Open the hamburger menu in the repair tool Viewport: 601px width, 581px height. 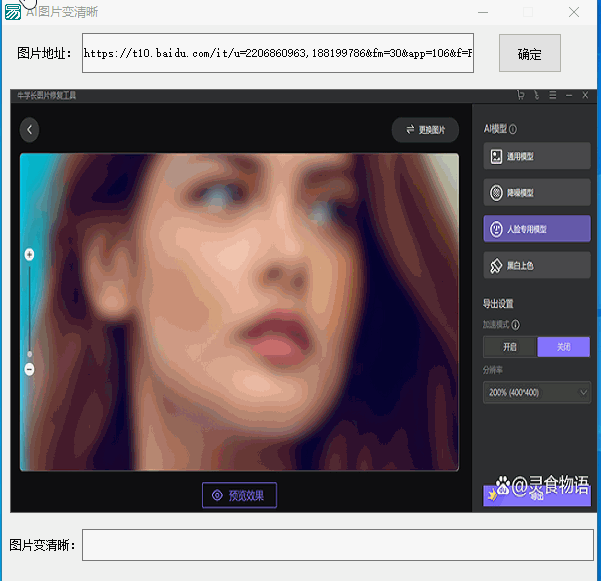552,95
